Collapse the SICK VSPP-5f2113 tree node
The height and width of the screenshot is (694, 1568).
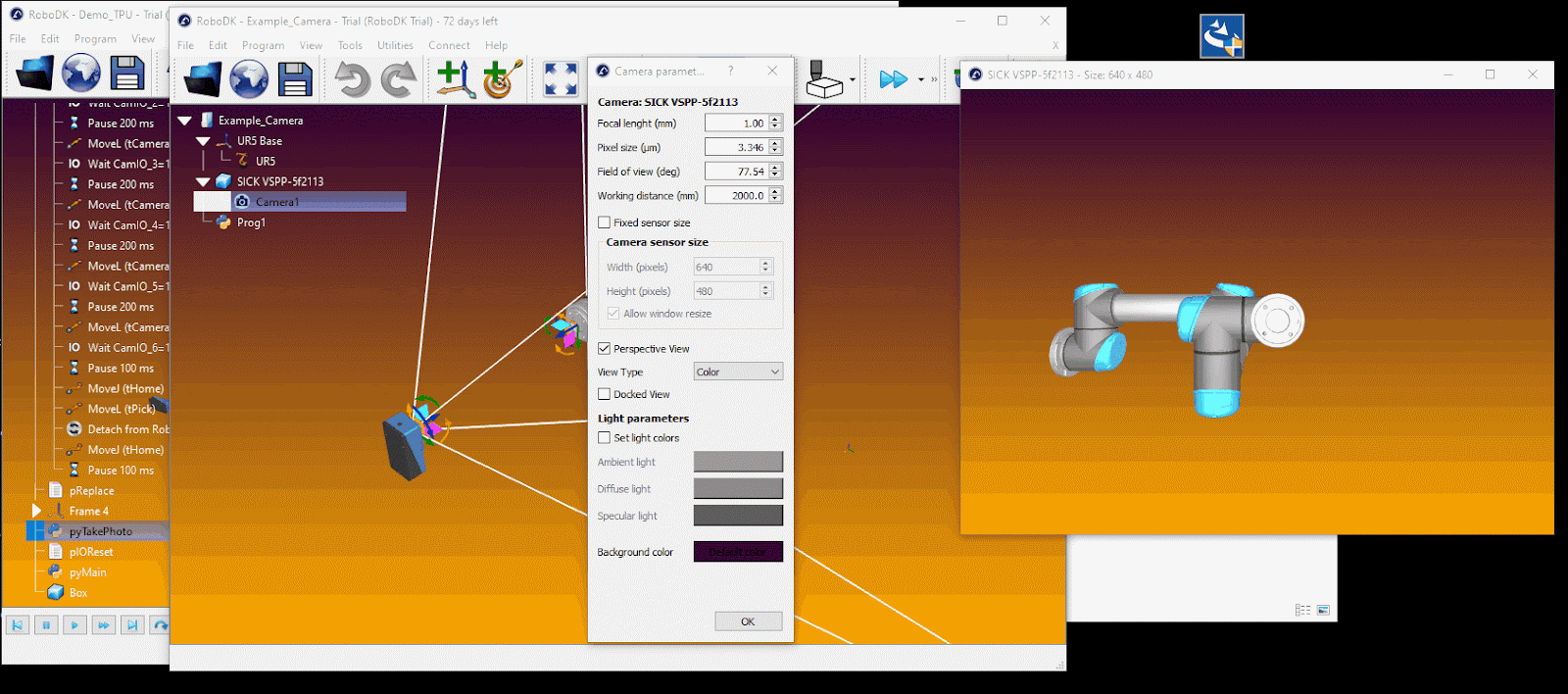click(203, 181)
